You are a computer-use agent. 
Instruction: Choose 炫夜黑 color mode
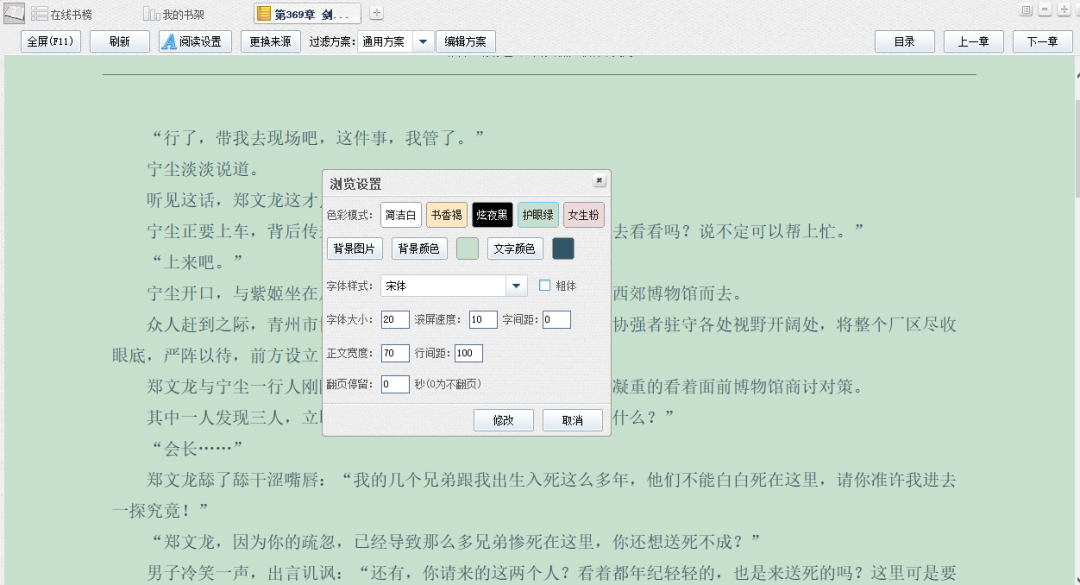tap(492, 215)
